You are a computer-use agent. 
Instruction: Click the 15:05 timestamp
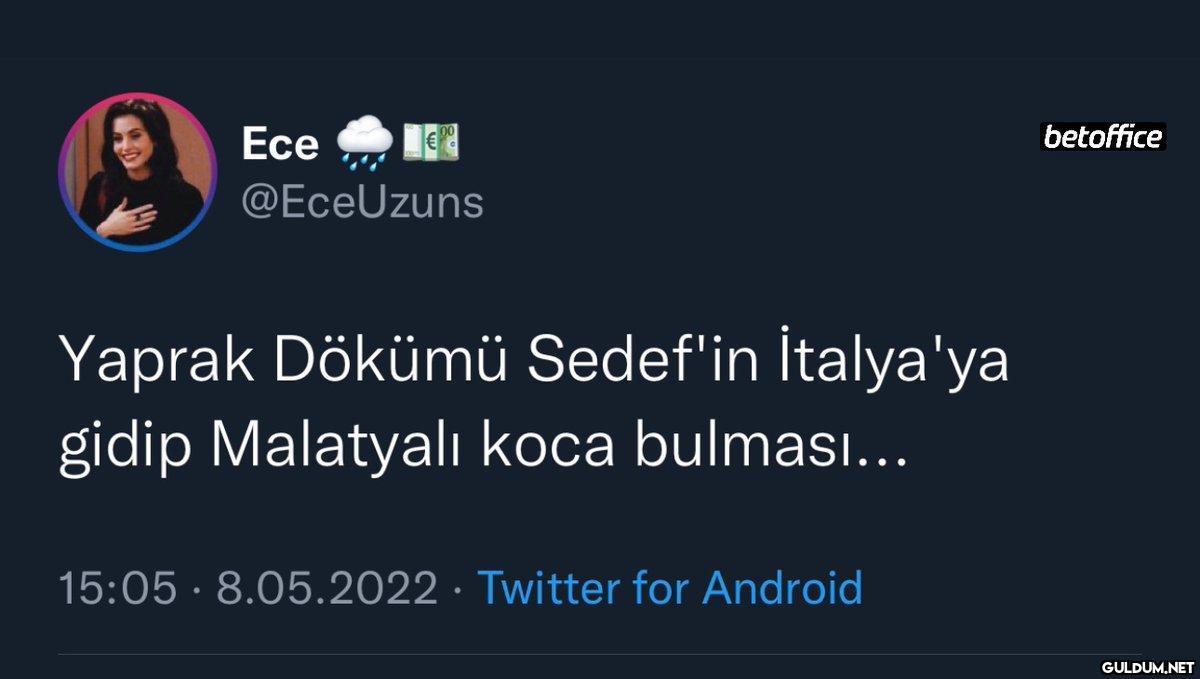(118, 588)
